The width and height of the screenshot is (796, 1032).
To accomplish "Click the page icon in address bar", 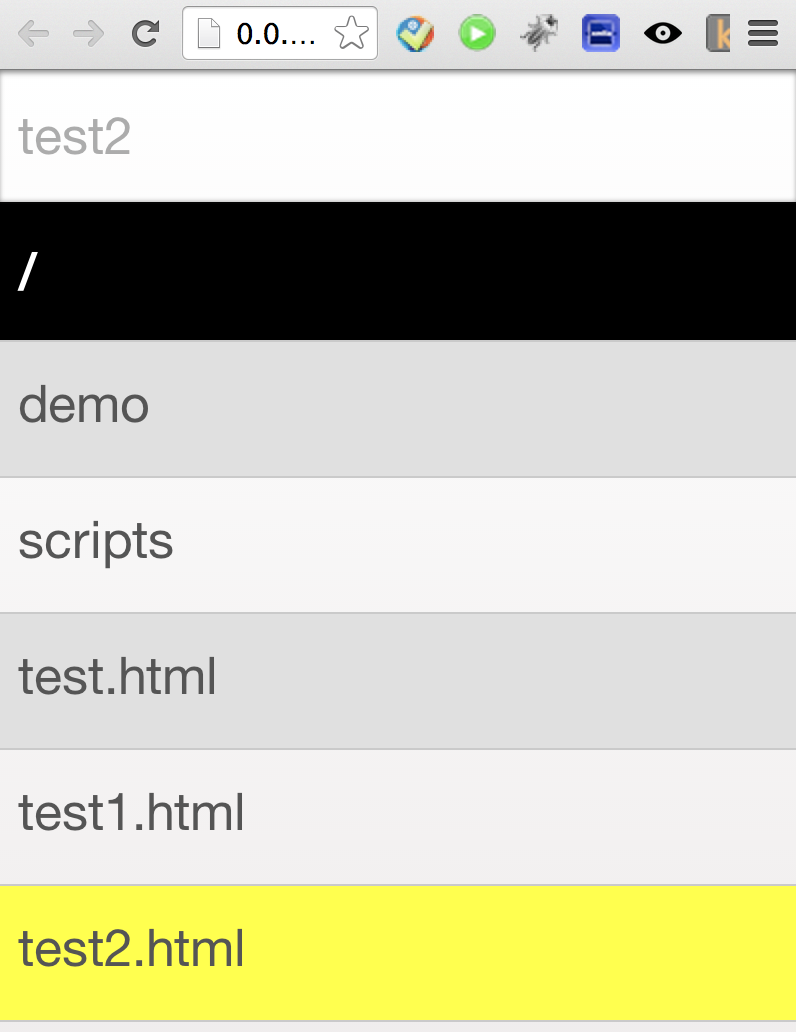I will [x=208, y=34].
